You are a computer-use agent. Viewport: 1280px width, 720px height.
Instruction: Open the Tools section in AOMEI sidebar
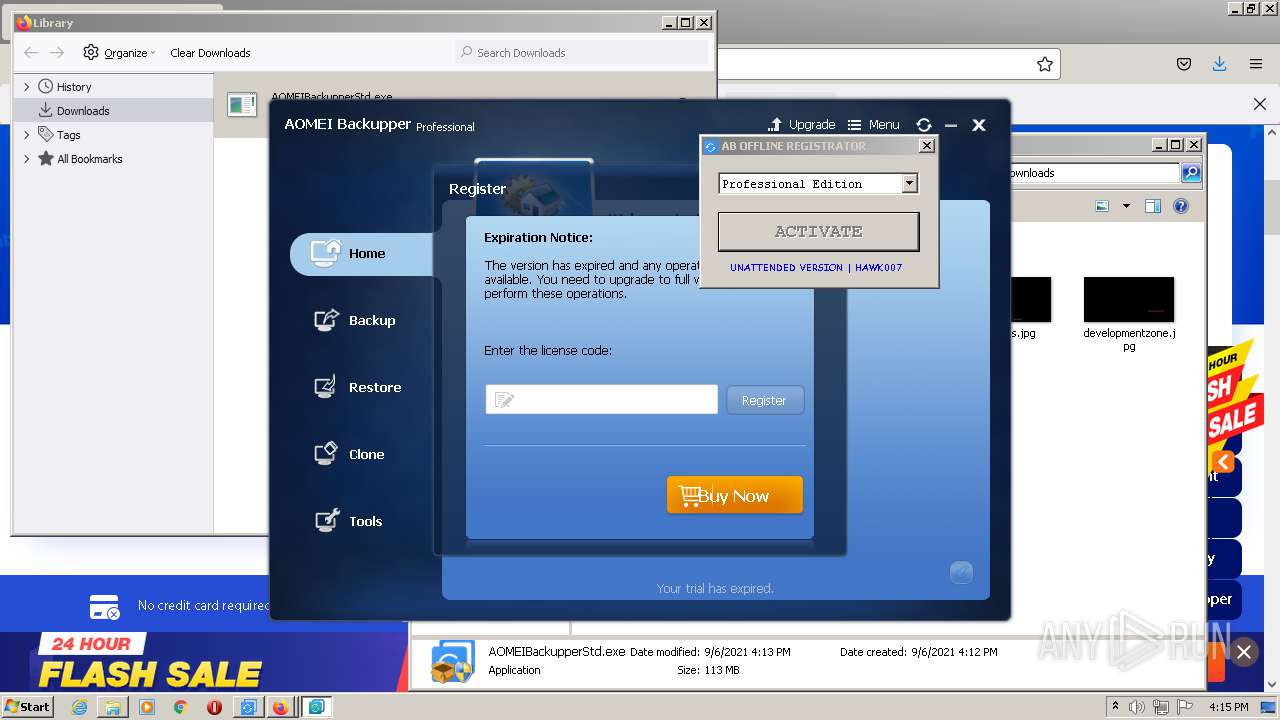348,522
